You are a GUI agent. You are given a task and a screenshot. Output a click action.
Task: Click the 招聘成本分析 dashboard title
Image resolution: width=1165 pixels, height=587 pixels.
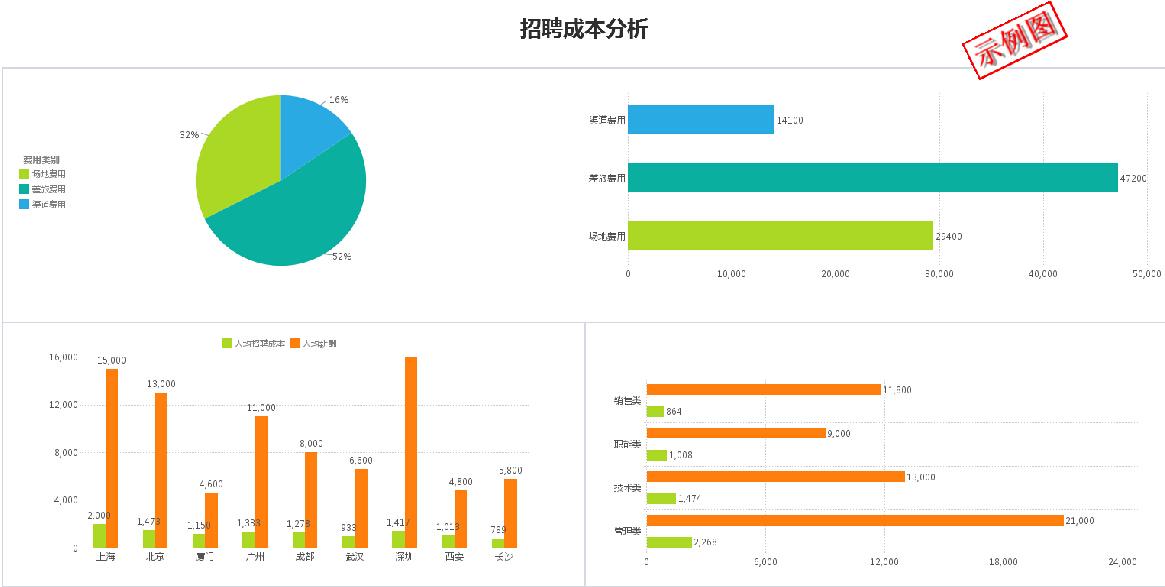click(x=583, y=30)
